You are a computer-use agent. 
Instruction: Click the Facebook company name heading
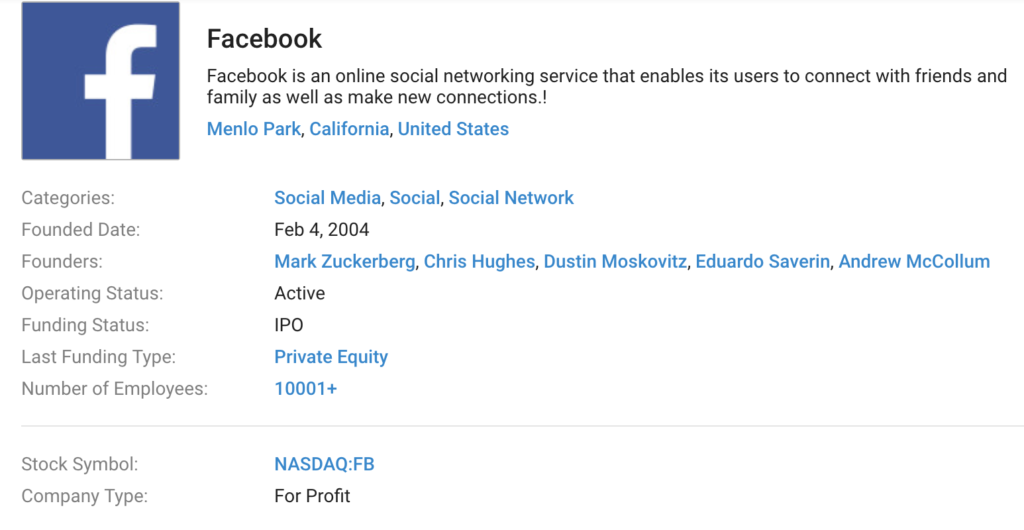[x=264, y=39]
